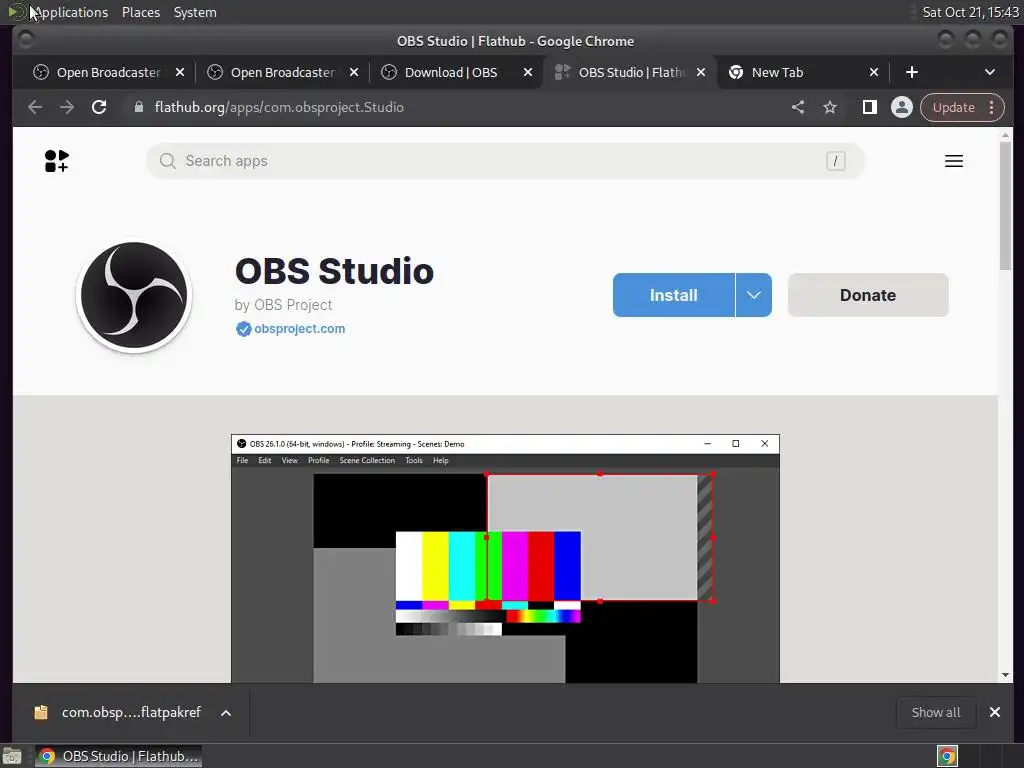Open the Places menu
Viewport: 1024px width, 768px height.
click(x=141, y=12)
